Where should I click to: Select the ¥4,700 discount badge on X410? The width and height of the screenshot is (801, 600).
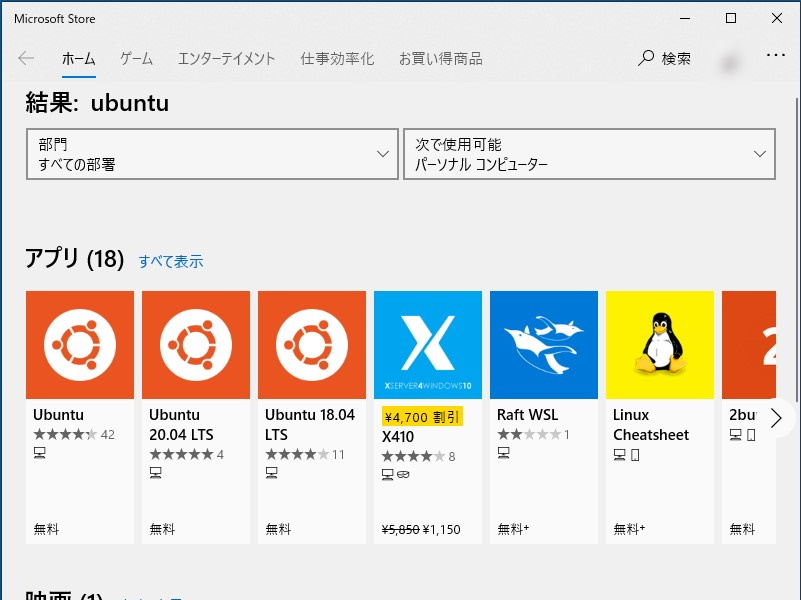(422, 415)
